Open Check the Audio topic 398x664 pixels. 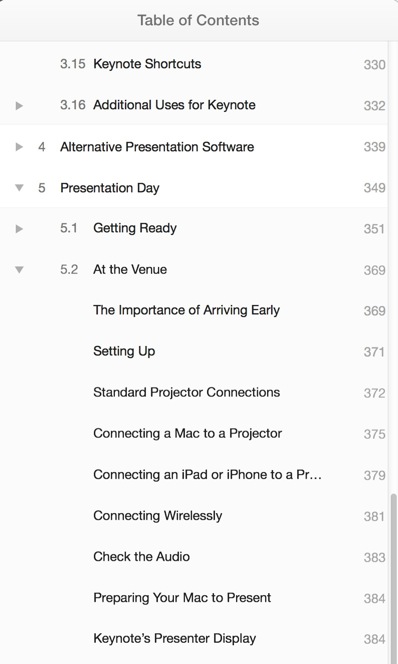(x=141, y=556)
